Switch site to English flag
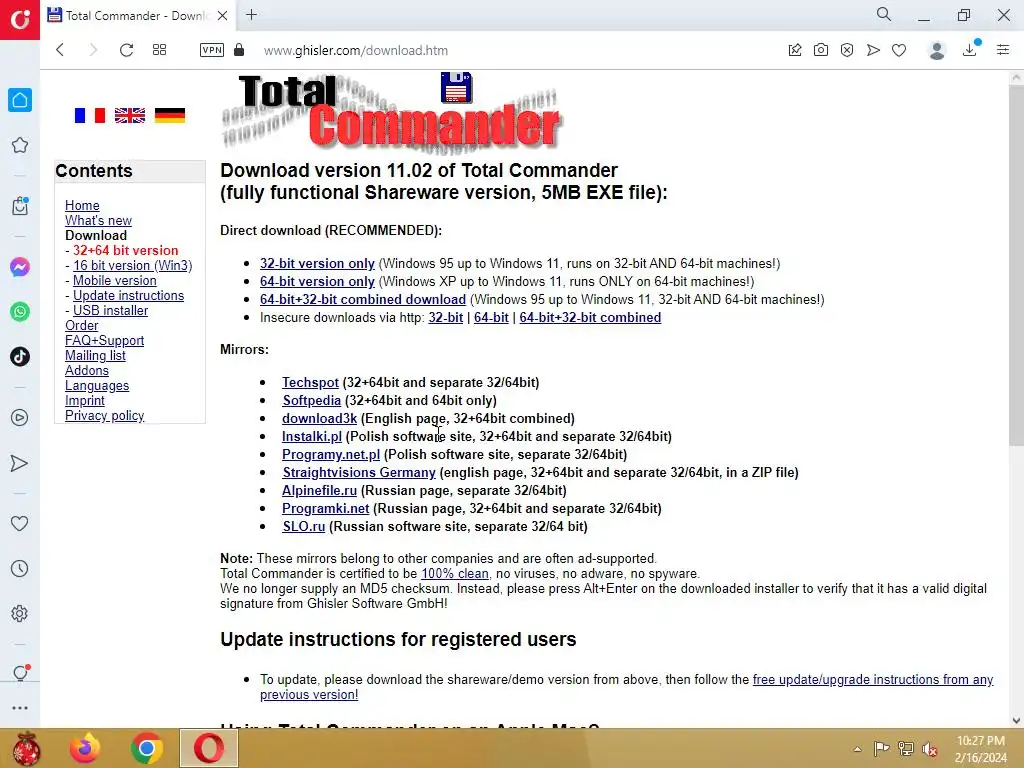Screen dimensions: 1024x768 point(130,116)
